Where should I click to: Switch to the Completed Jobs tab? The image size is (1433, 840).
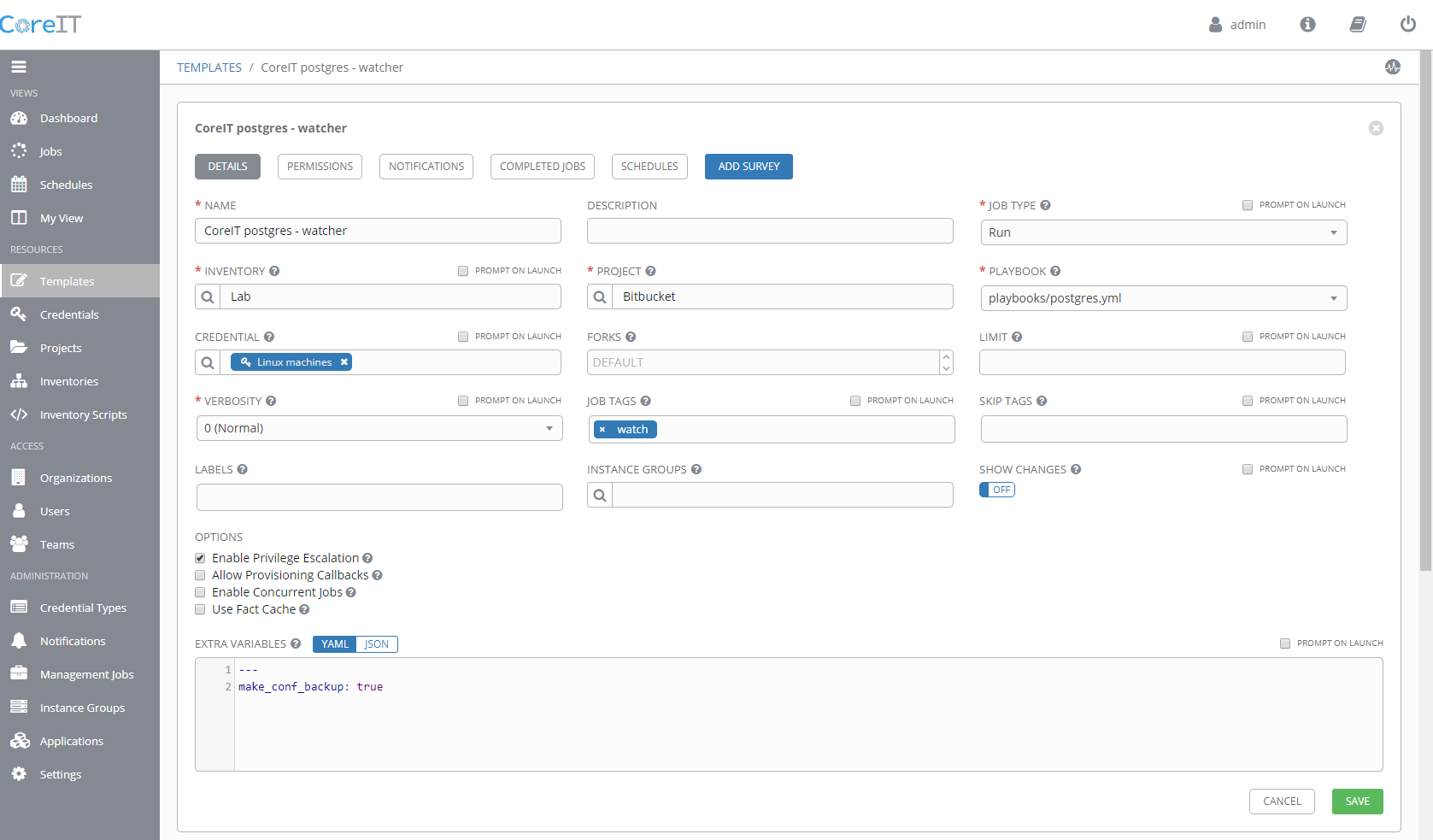pos(543,167)
